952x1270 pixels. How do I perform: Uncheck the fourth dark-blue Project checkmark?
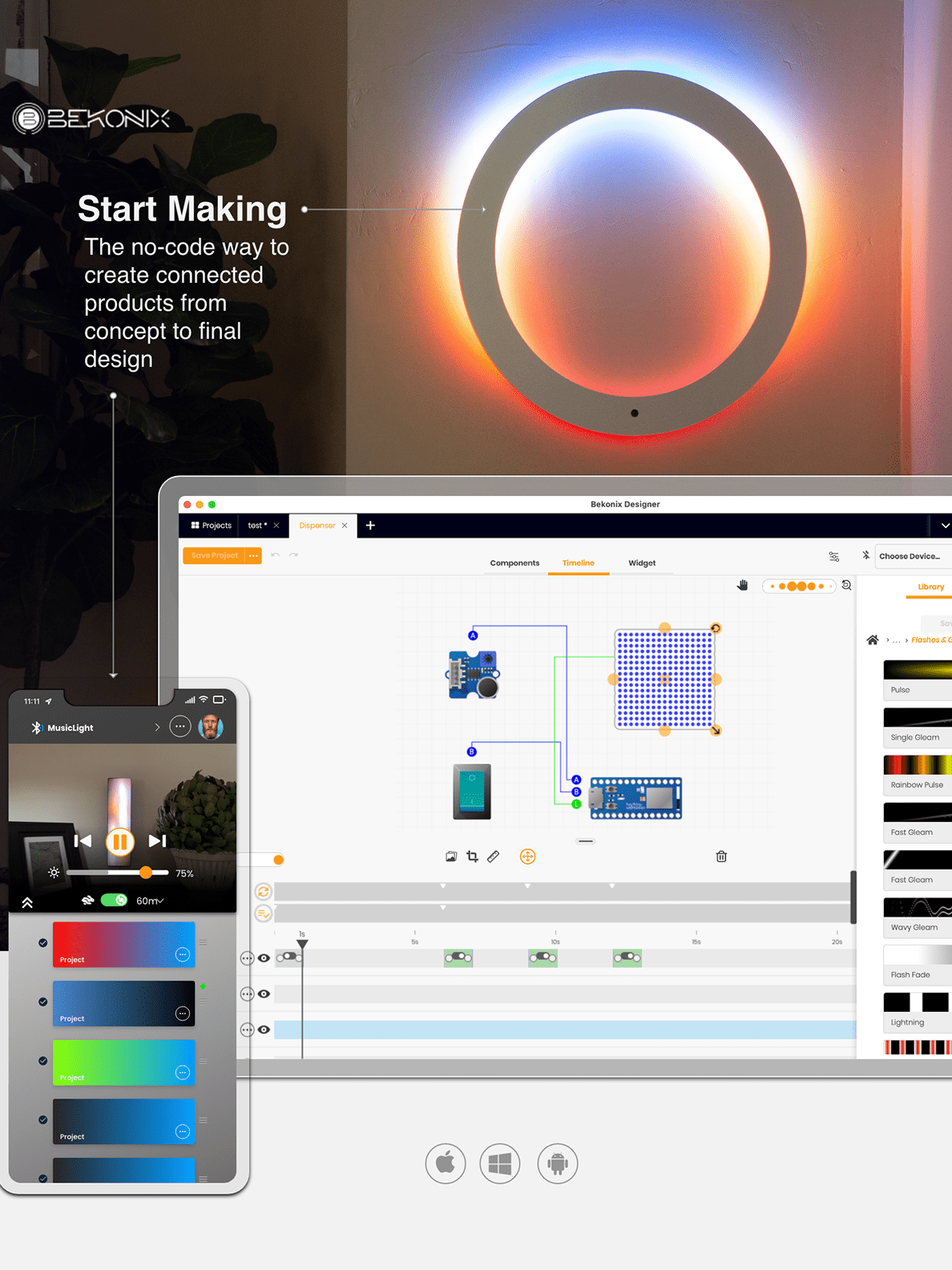[43, 1120]
